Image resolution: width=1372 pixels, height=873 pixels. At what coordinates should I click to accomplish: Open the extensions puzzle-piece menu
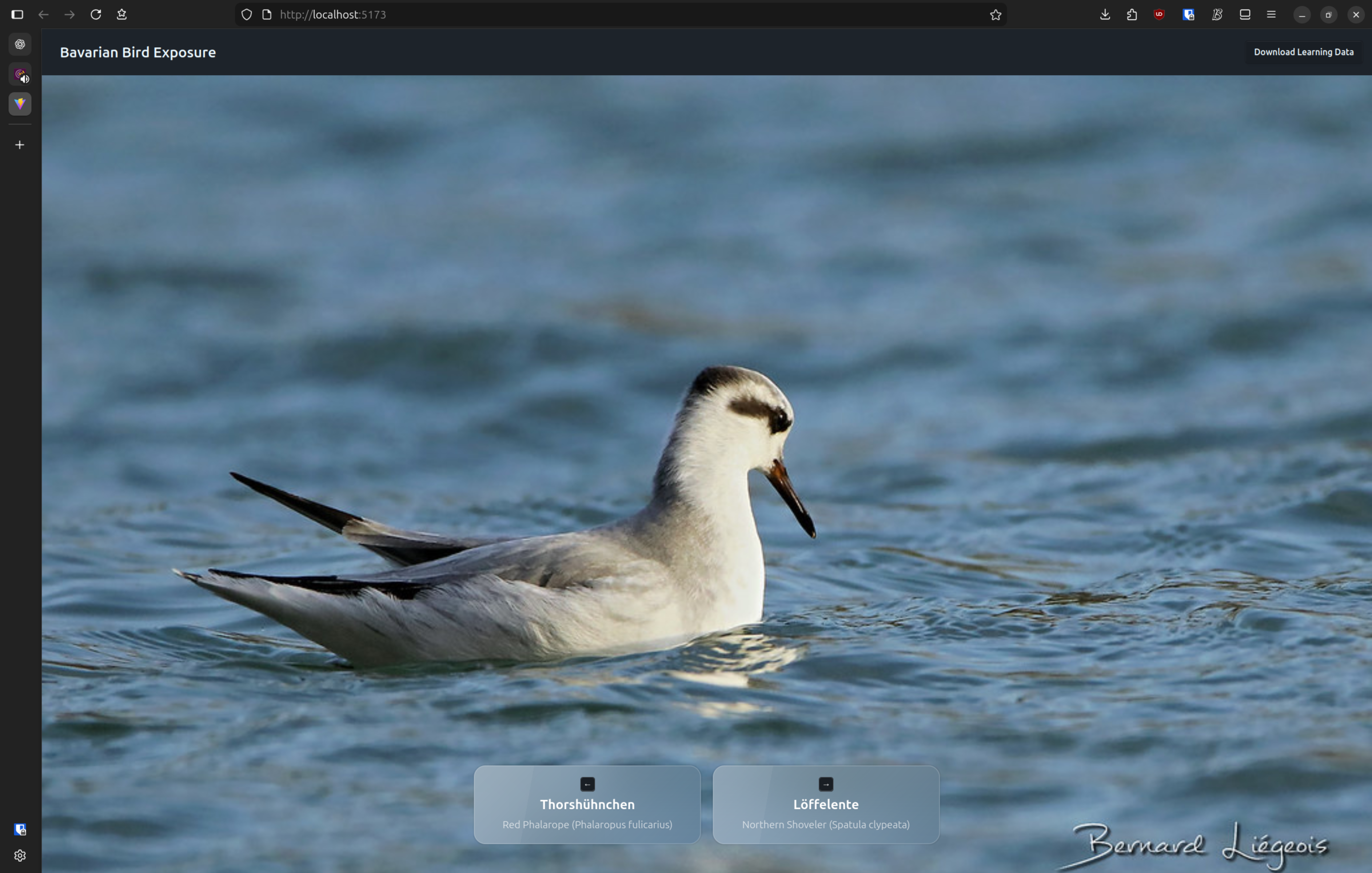1132,15
